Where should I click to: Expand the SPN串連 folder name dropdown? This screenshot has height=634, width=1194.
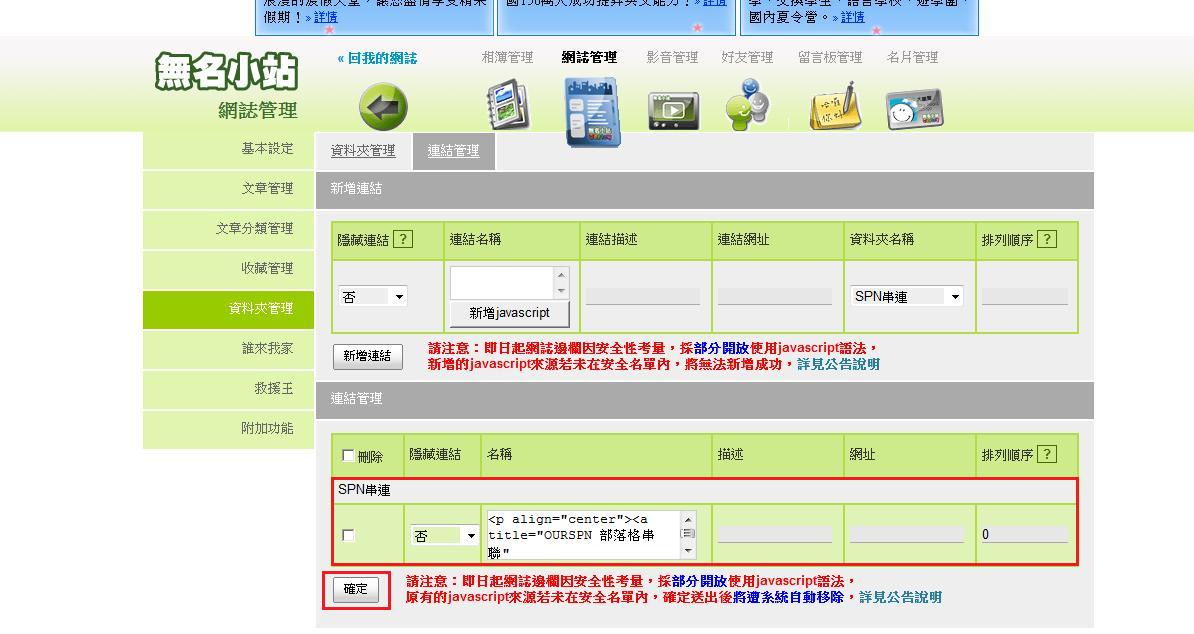coord(907,296)
